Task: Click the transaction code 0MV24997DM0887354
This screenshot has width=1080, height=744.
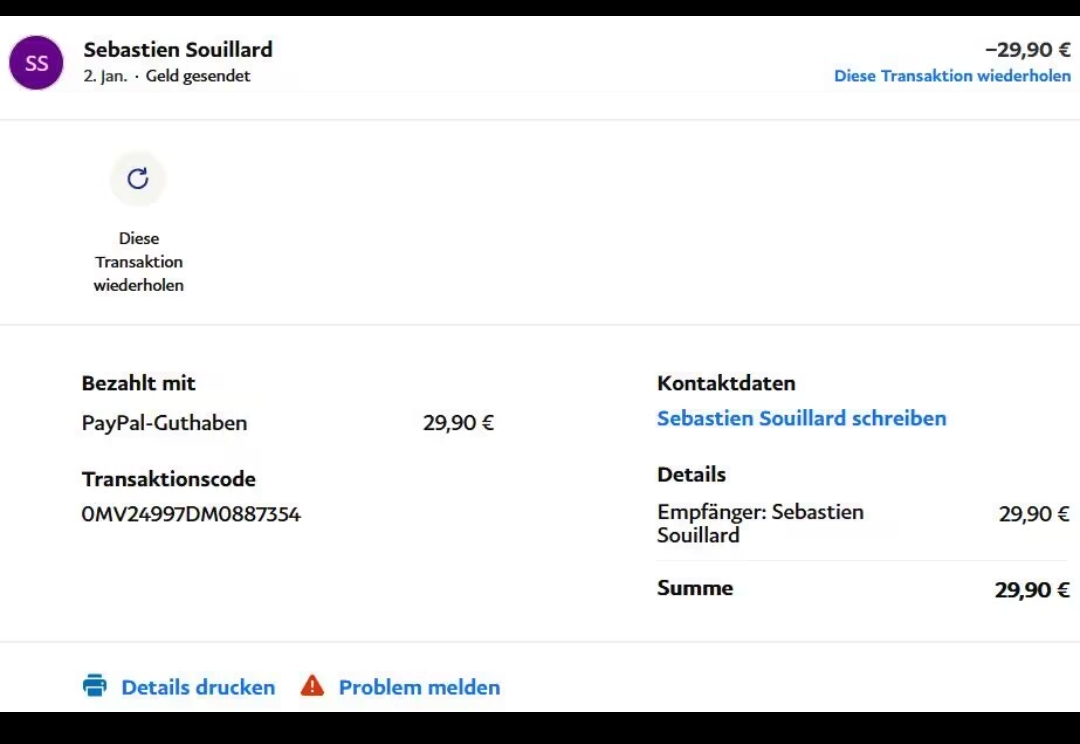Action: [x=191, y=515]
